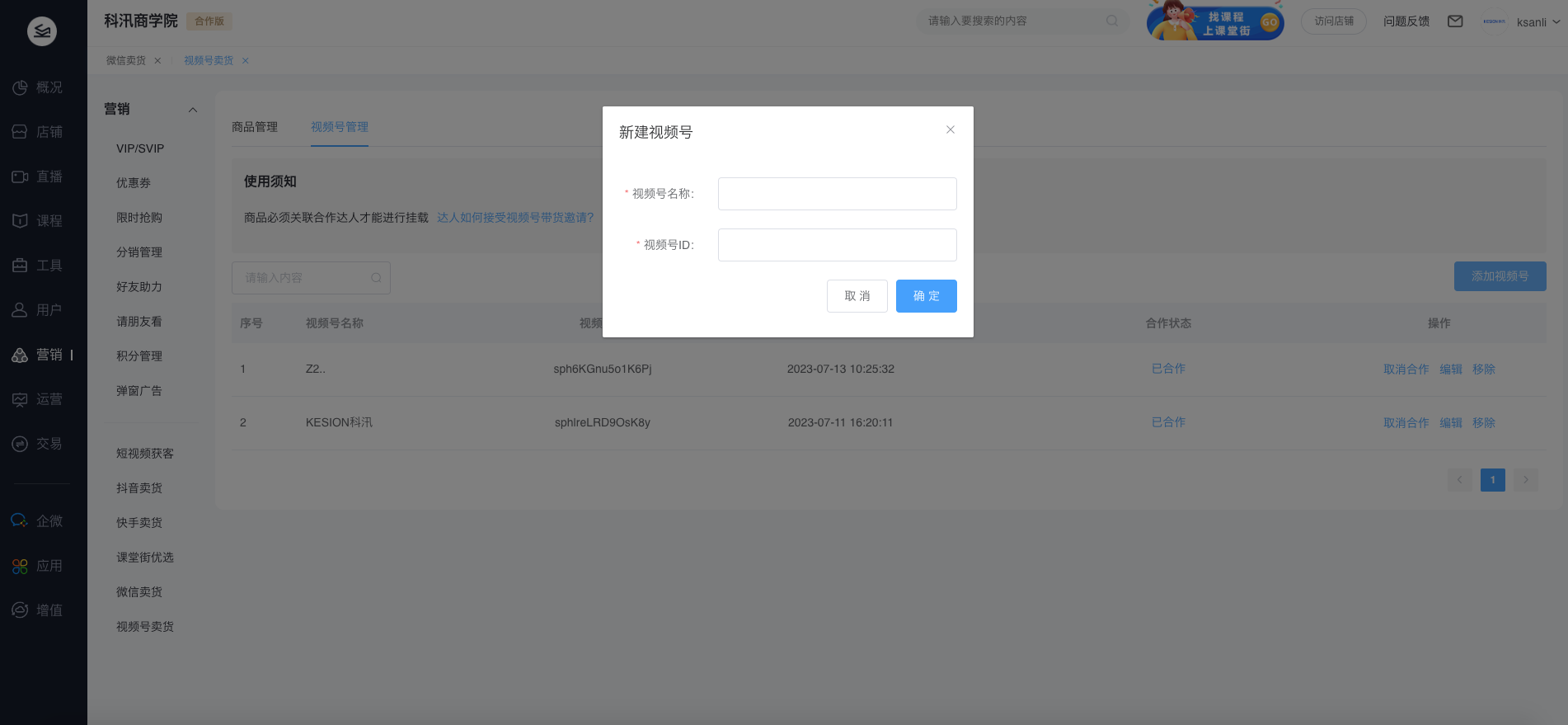Select 抖音卖货 in the marketing menu

coord(139,488)
